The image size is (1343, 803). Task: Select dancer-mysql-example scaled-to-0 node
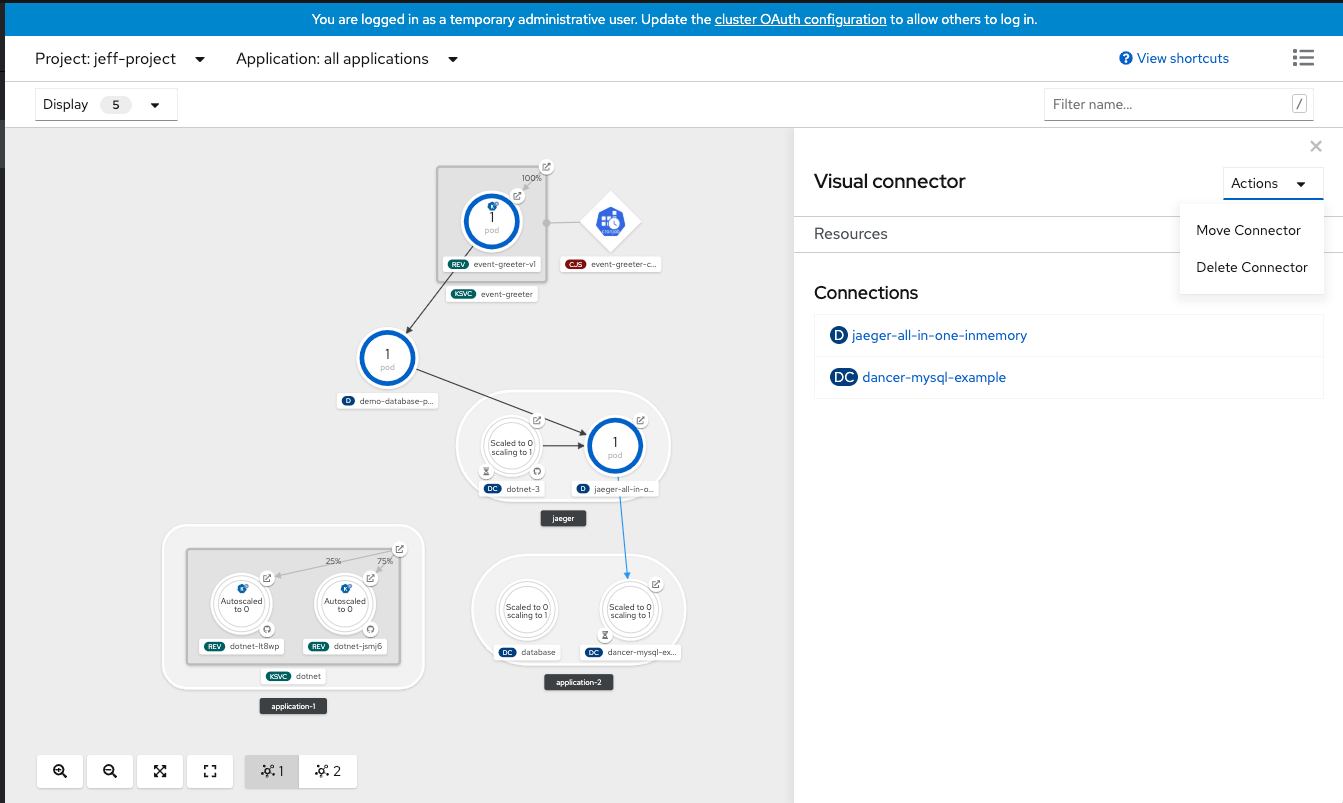pos(630,610)
